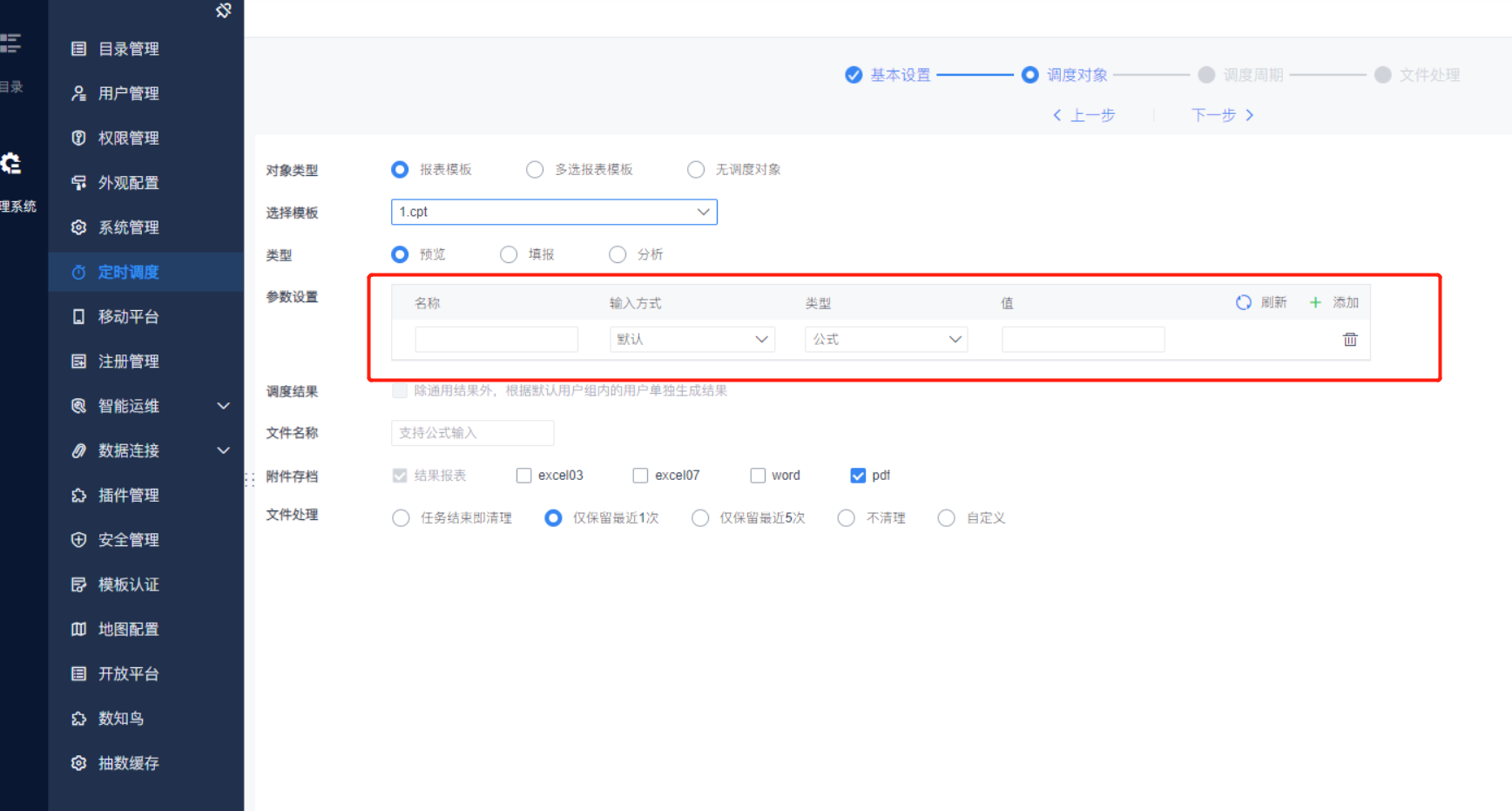Uncheck the pdf attachment checkbox
The width and height of the screenshot is (1512, 811).
[x=858, y=476]
